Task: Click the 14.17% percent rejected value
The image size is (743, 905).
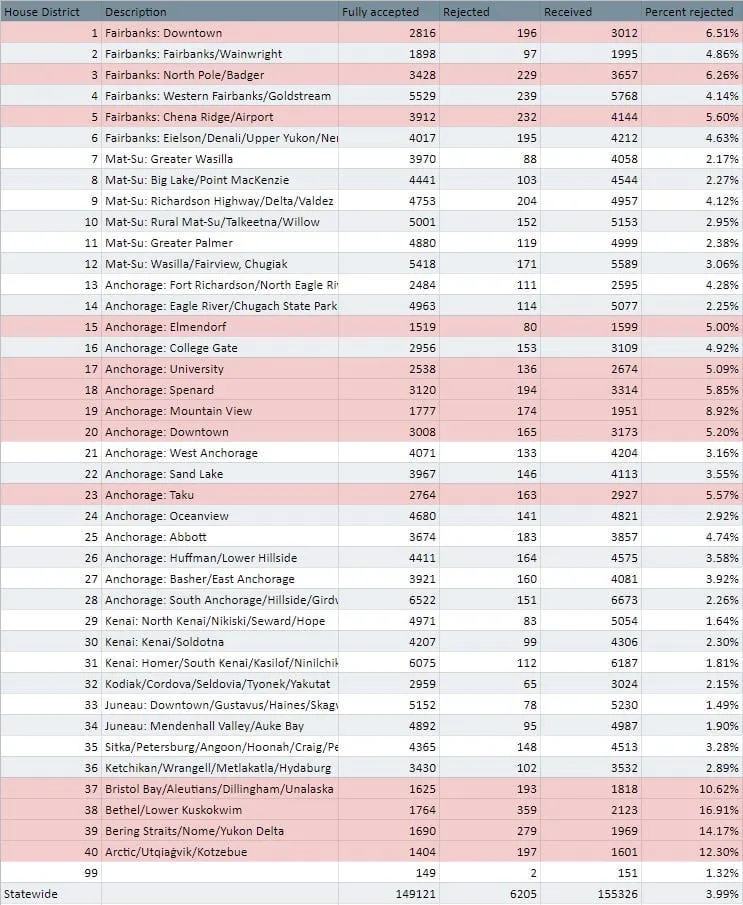Action: [x=719, y=831]
